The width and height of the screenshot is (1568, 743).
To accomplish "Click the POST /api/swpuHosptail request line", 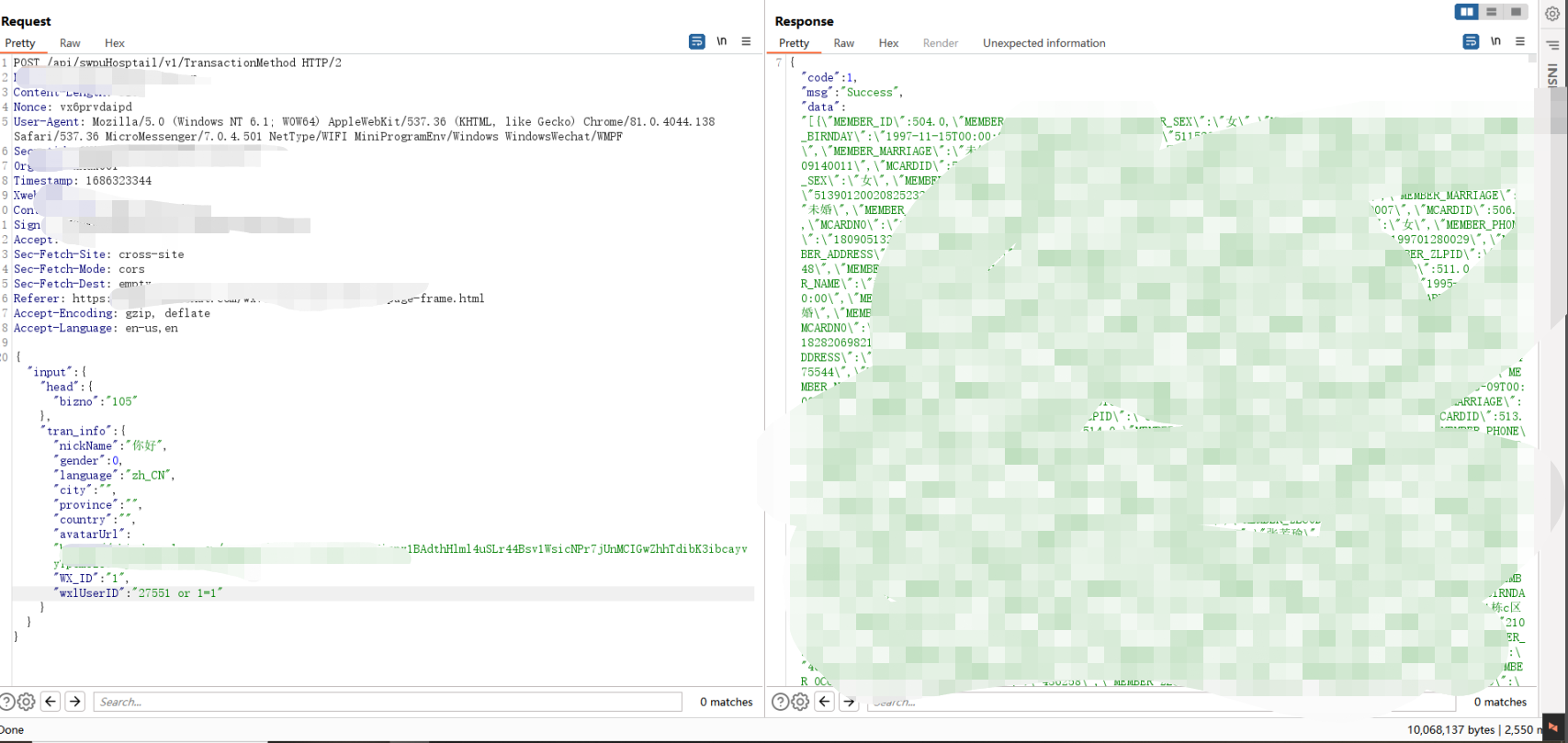I will pyautogui.click(x=177, y=62).
